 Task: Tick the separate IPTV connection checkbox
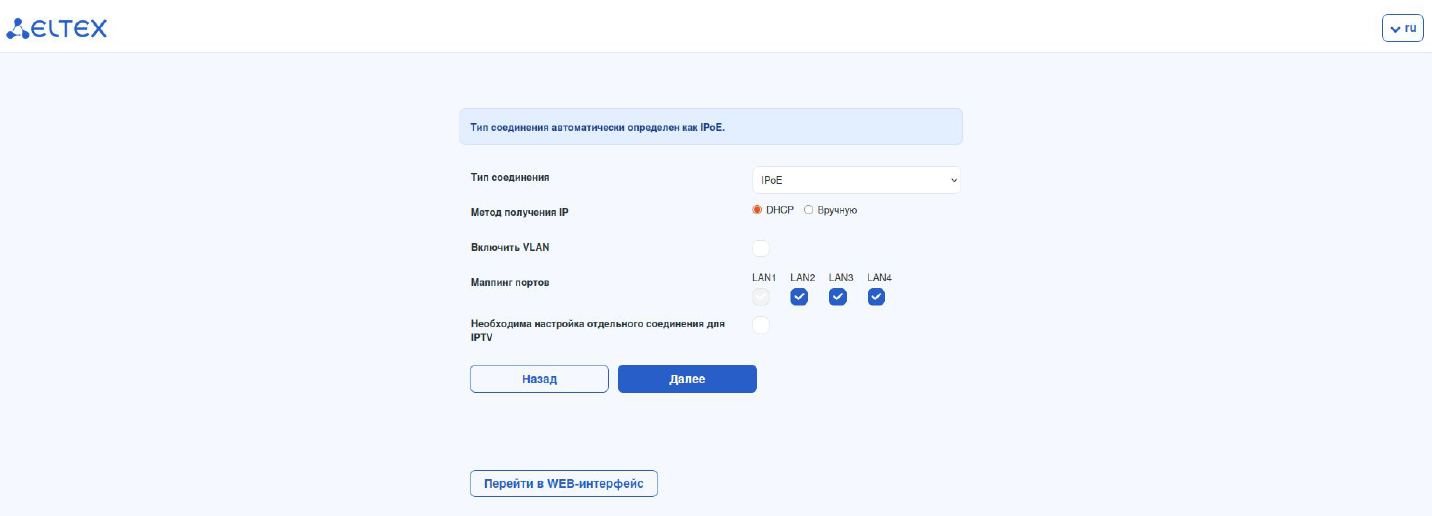click(x=761, y=325)
